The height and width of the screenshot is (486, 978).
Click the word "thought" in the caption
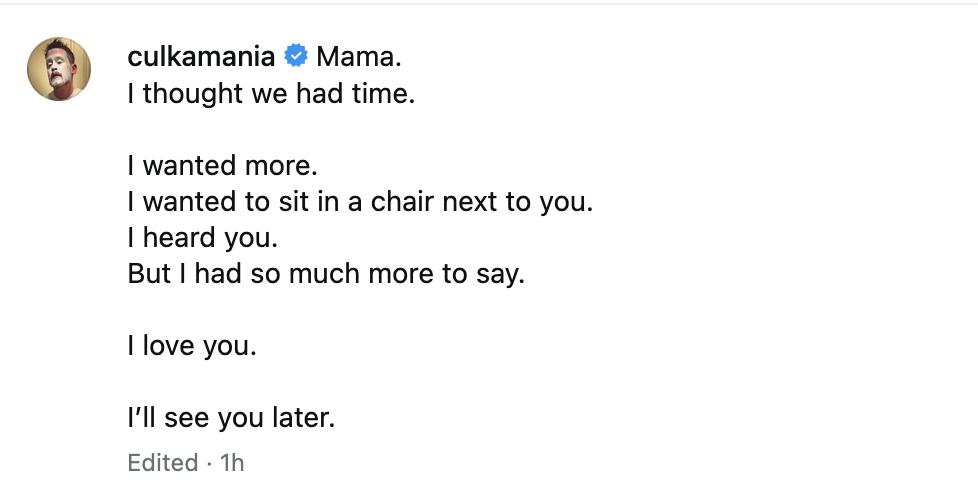(186, 93)
